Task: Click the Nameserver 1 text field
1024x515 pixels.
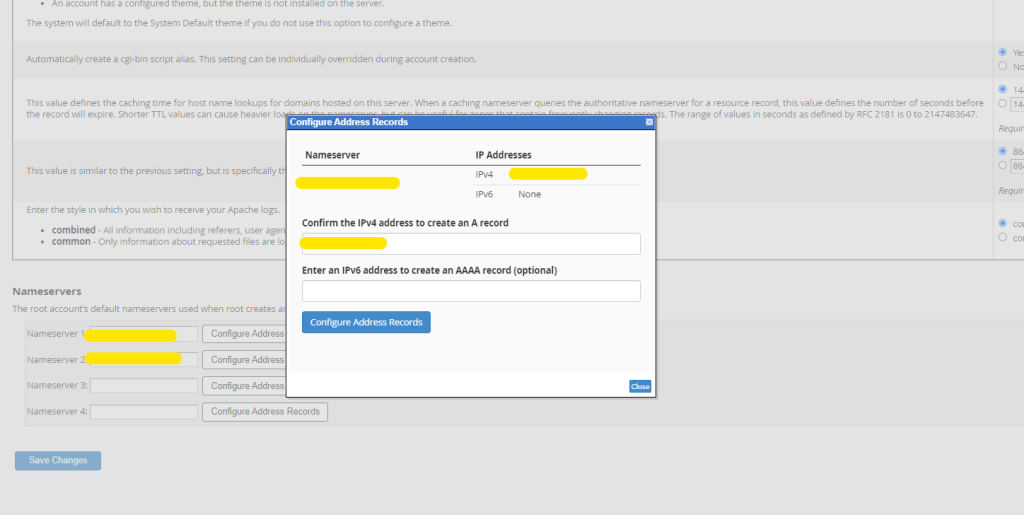Action: [143, 334]
